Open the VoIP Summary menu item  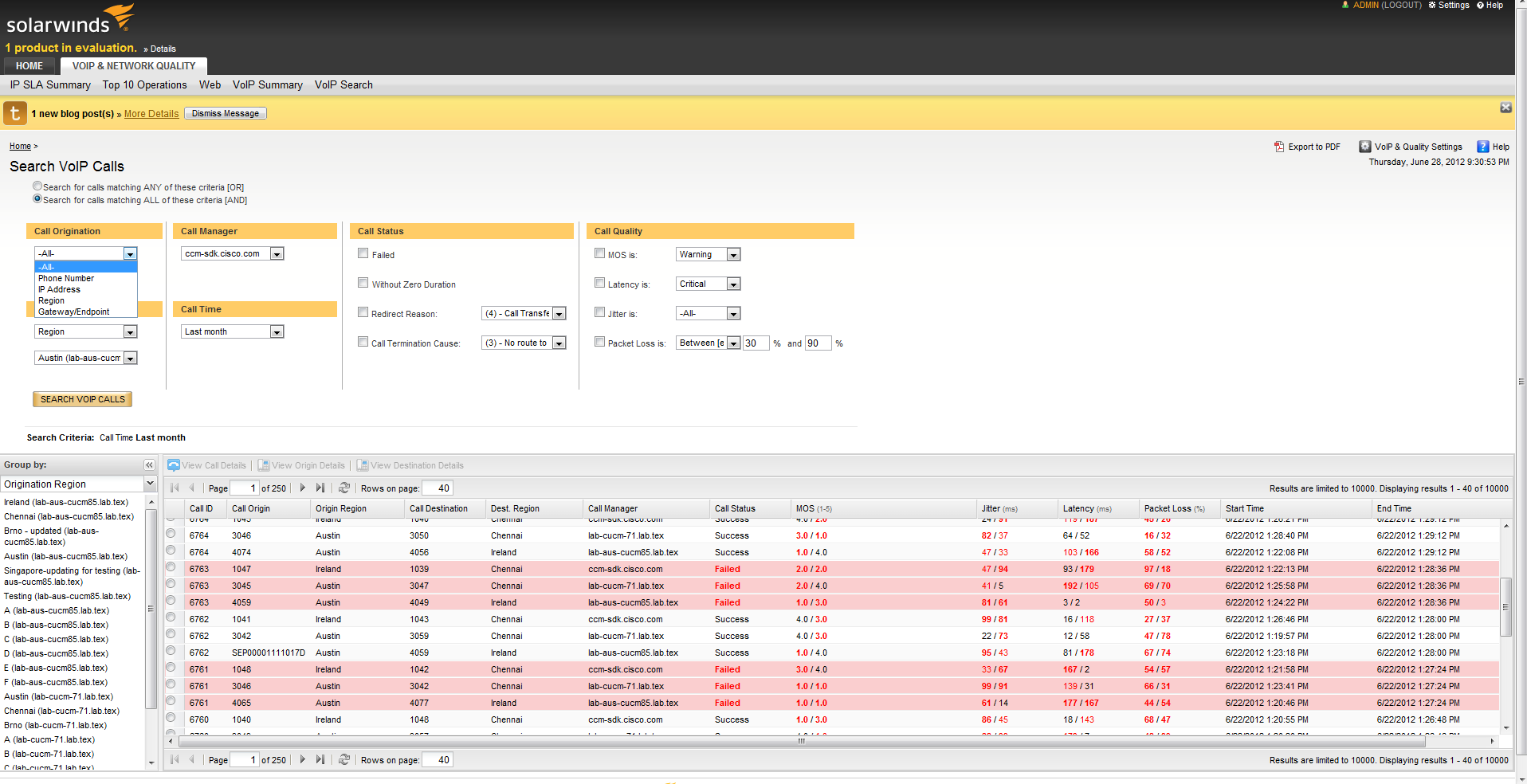tap(267, 85)
